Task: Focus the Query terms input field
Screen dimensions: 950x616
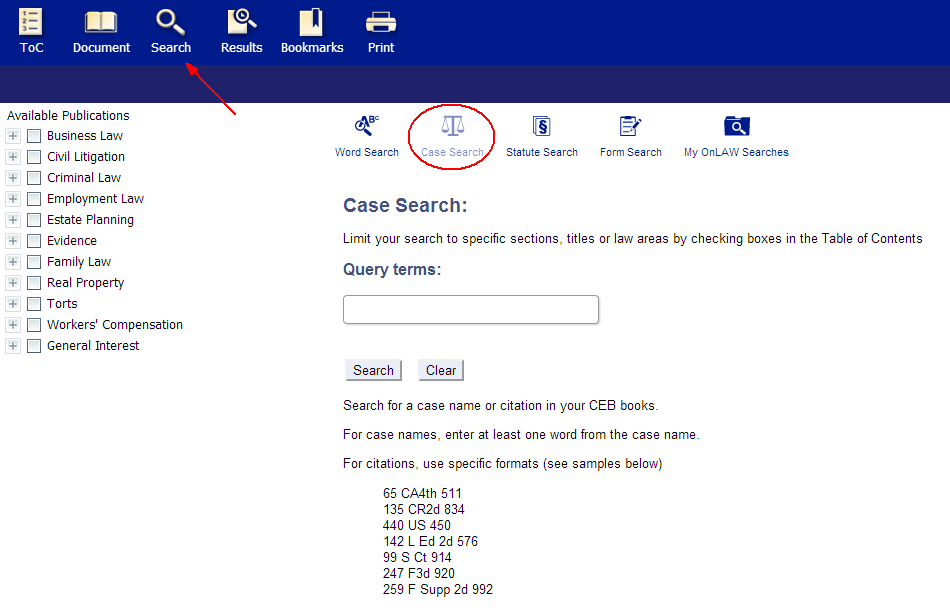Action: pyautogui.click(x=471, y=310)
